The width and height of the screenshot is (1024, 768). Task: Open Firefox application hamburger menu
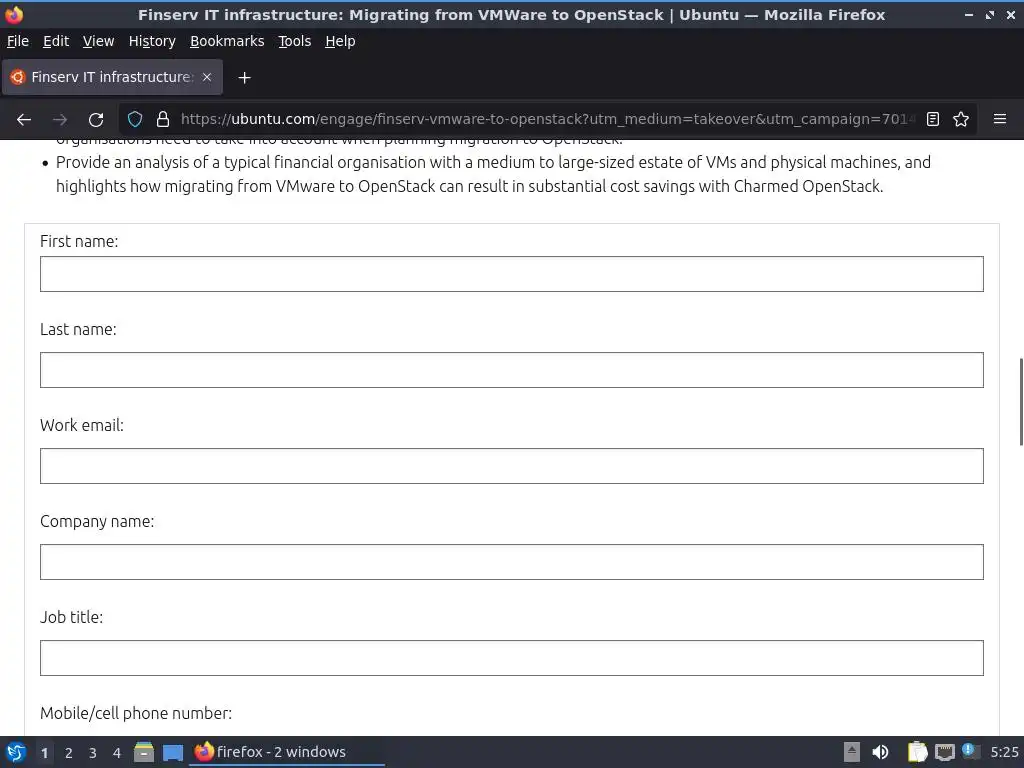1000,120
